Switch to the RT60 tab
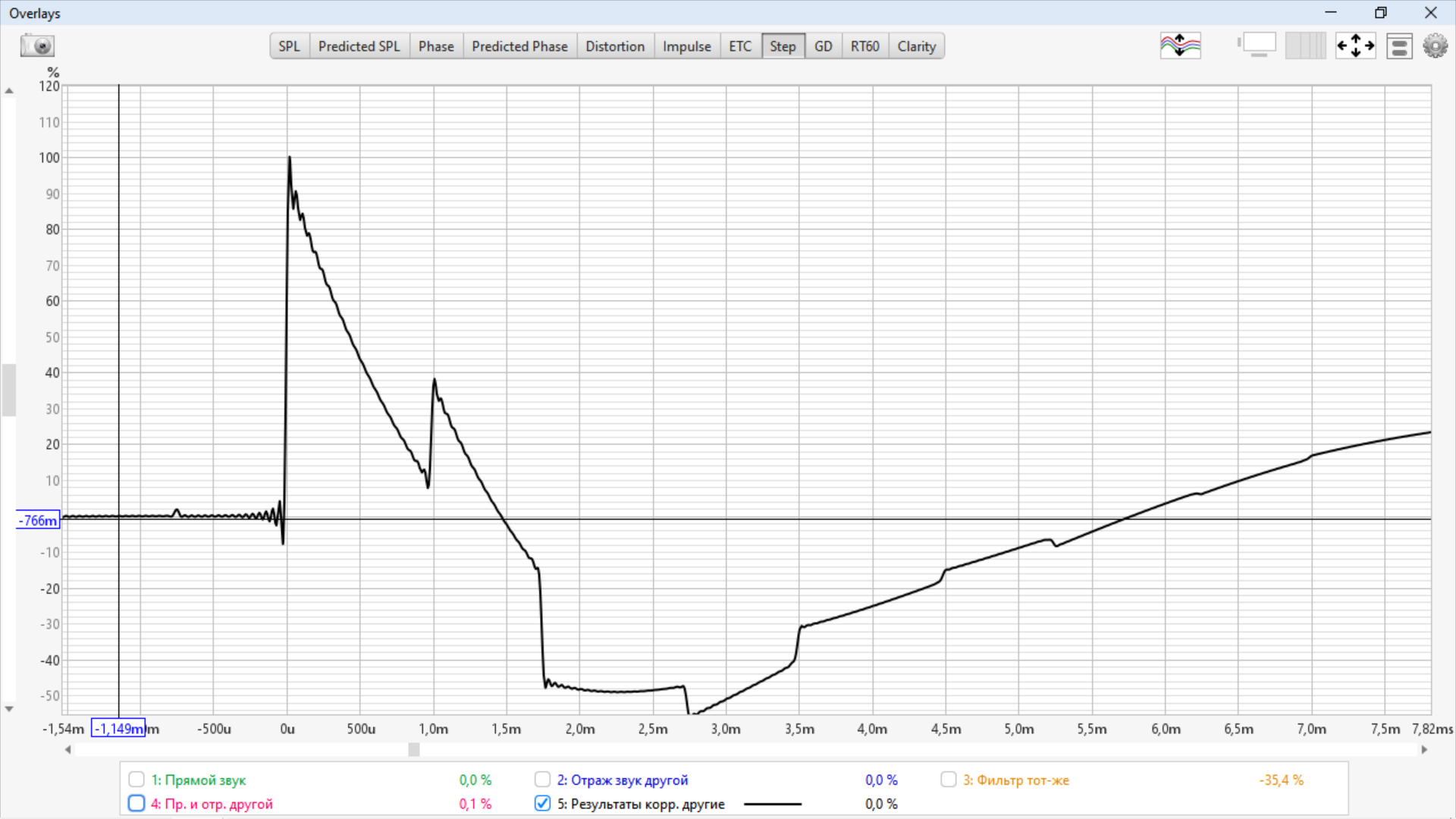This screenshot has height=819, width=1456. [864, 46]
